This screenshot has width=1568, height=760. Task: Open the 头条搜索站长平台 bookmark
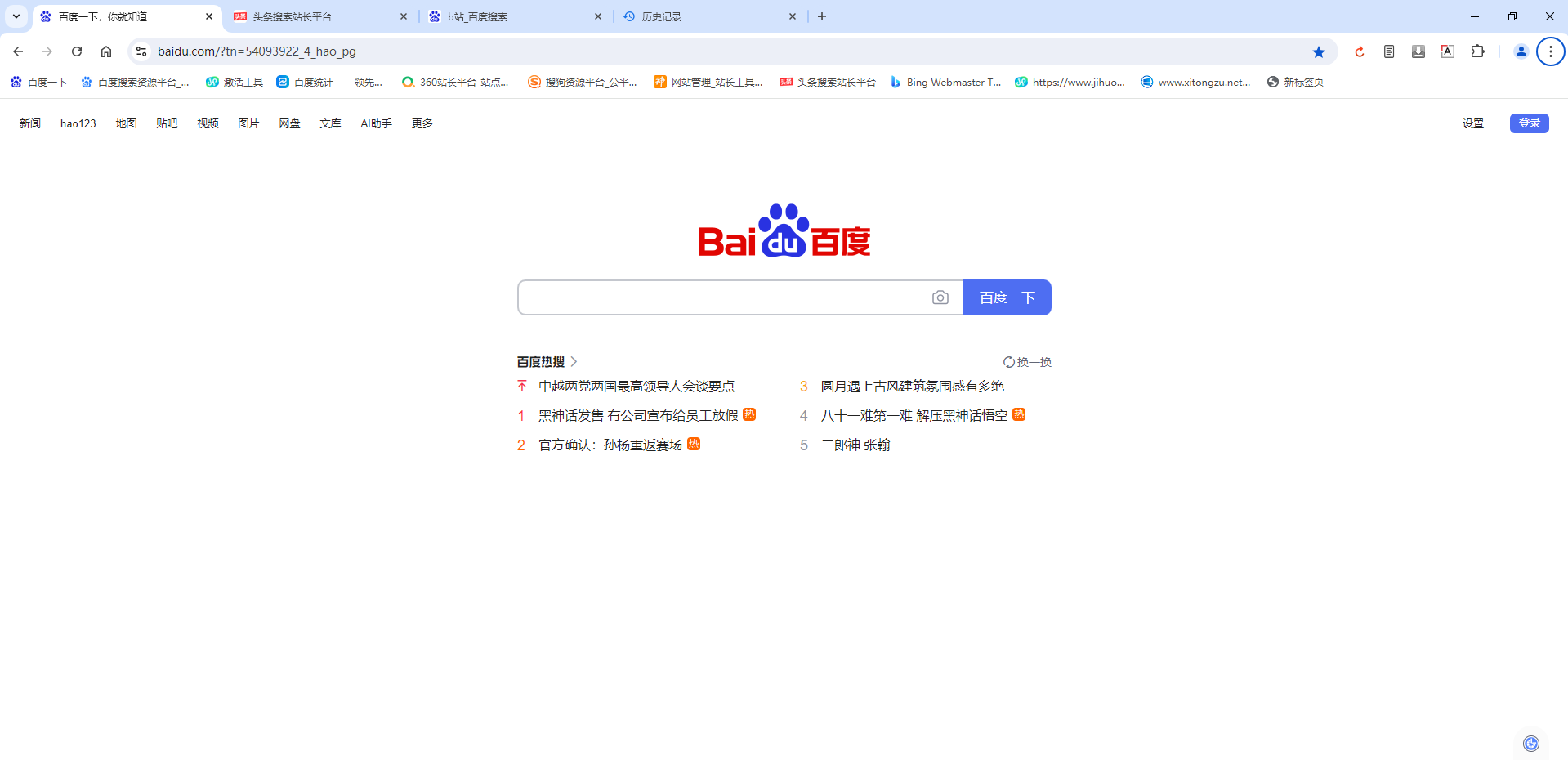click(828, 82)
